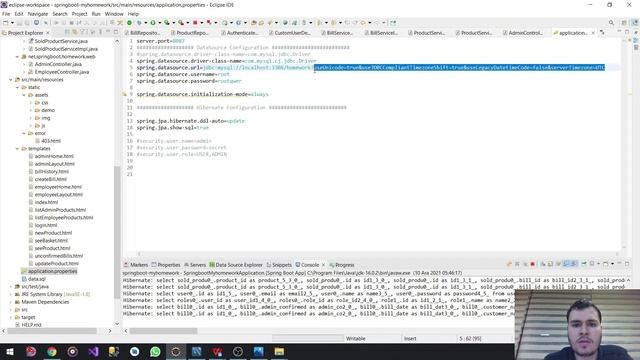Click the red Terminate icon in main toolbar
The image size is (640, 360).
tap(195, 23)
